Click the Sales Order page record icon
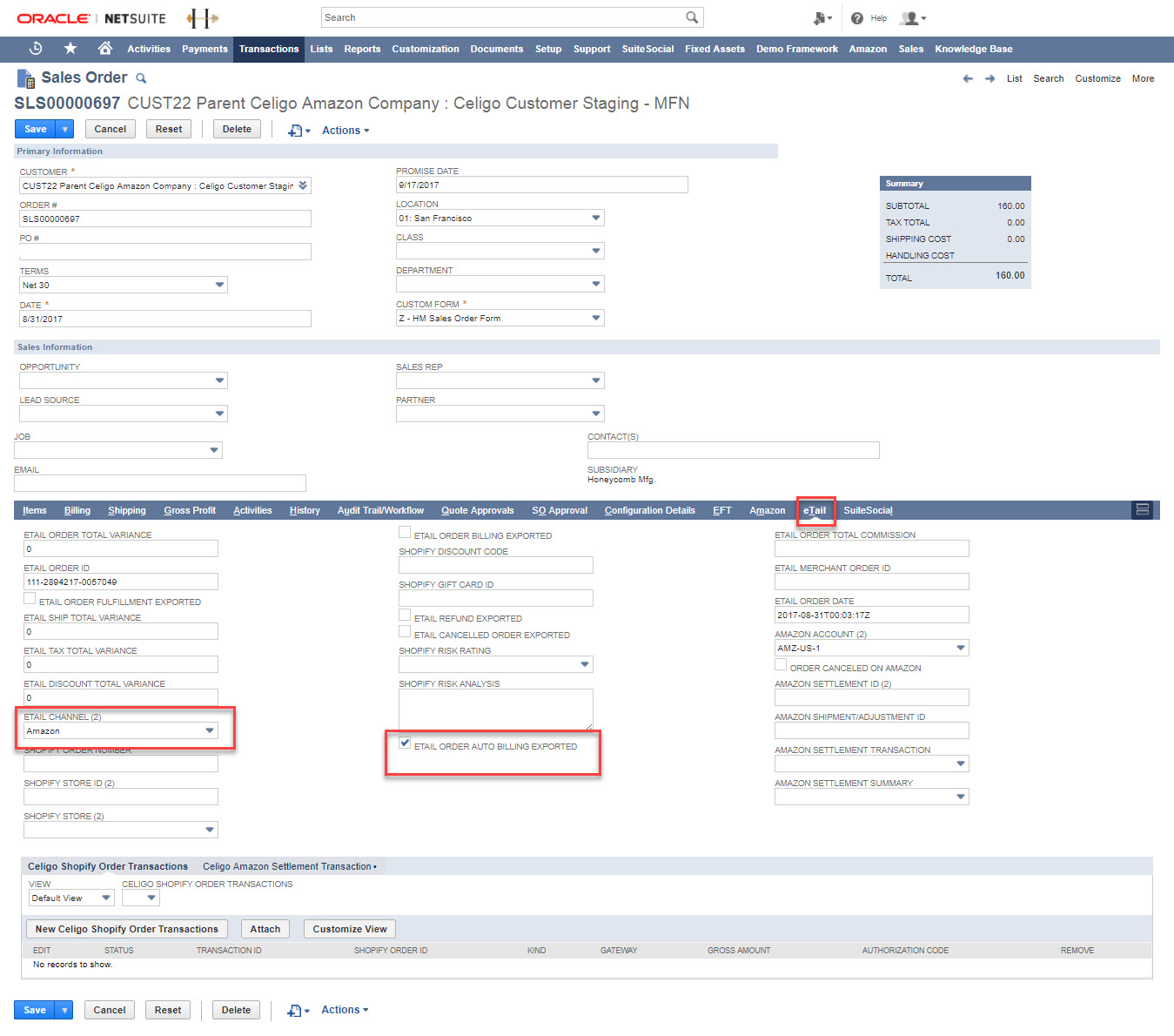Viewport: 1174px width, 1036px height. coord(25,78)
